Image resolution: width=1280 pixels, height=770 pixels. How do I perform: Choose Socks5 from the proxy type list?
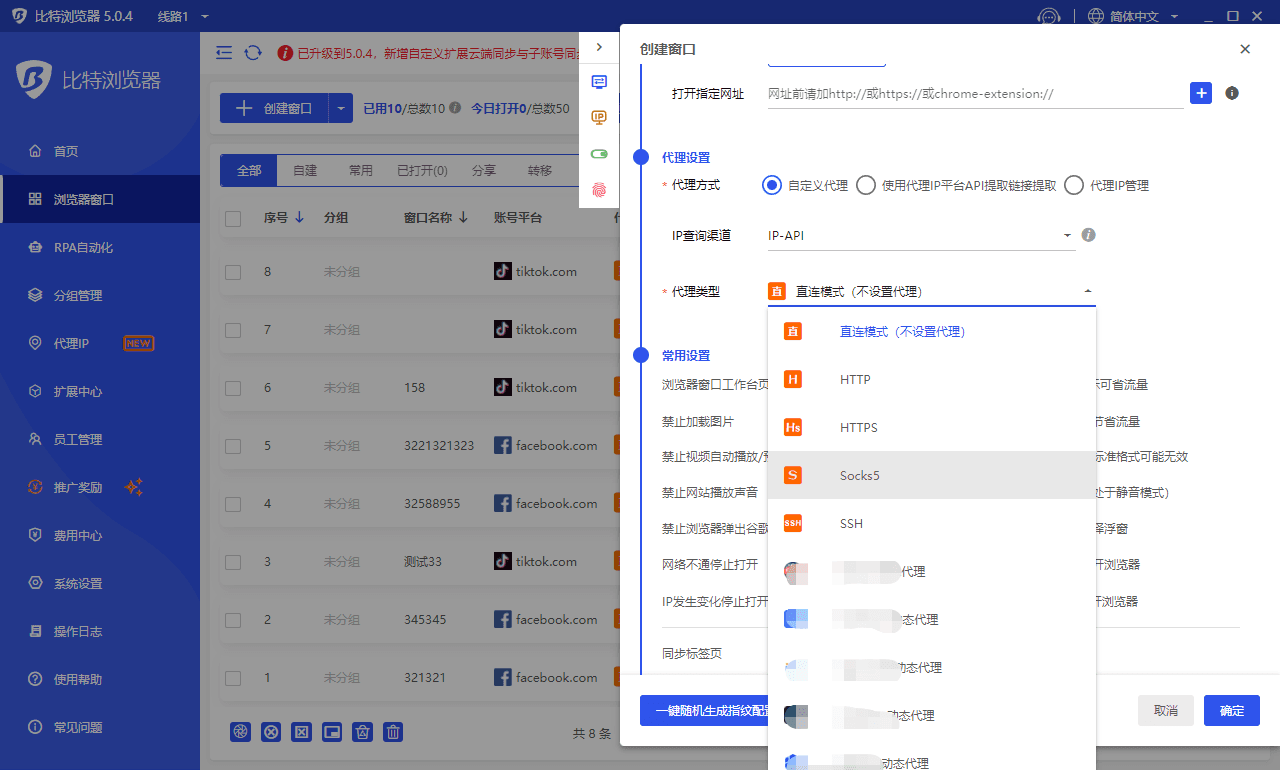pos(859,475)
